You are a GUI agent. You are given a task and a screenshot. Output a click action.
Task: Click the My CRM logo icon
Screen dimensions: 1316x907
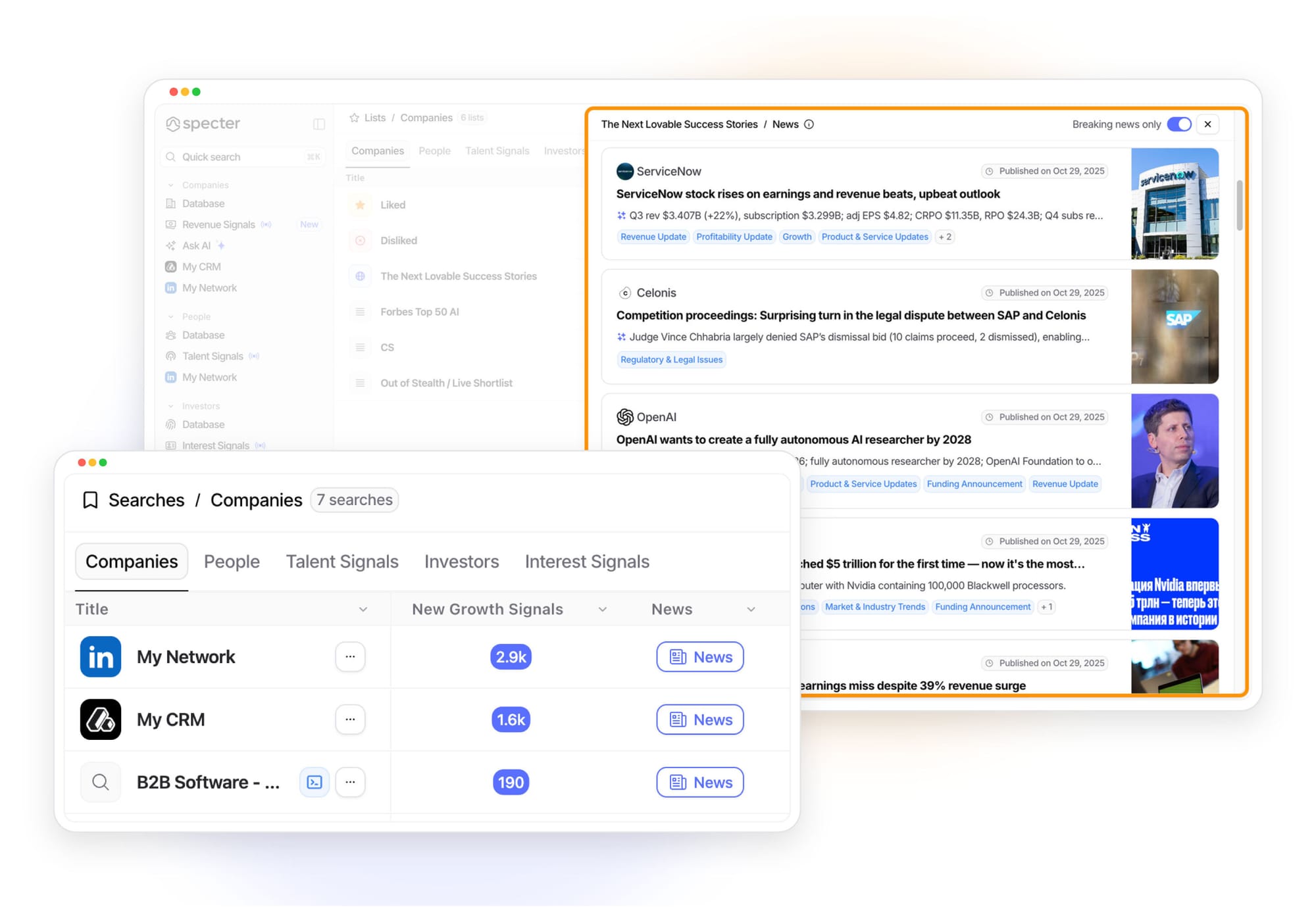pos(100,719)
